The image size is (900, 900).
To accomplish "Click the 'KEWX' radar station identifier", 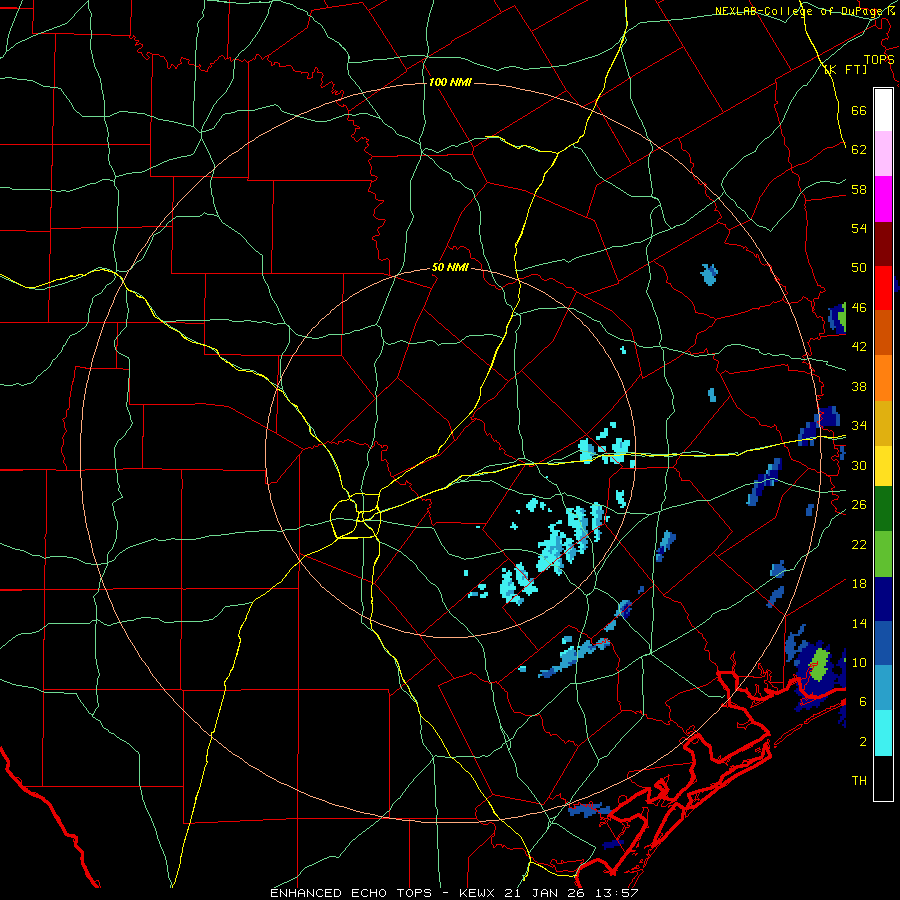I will click(x=476, y=893).
